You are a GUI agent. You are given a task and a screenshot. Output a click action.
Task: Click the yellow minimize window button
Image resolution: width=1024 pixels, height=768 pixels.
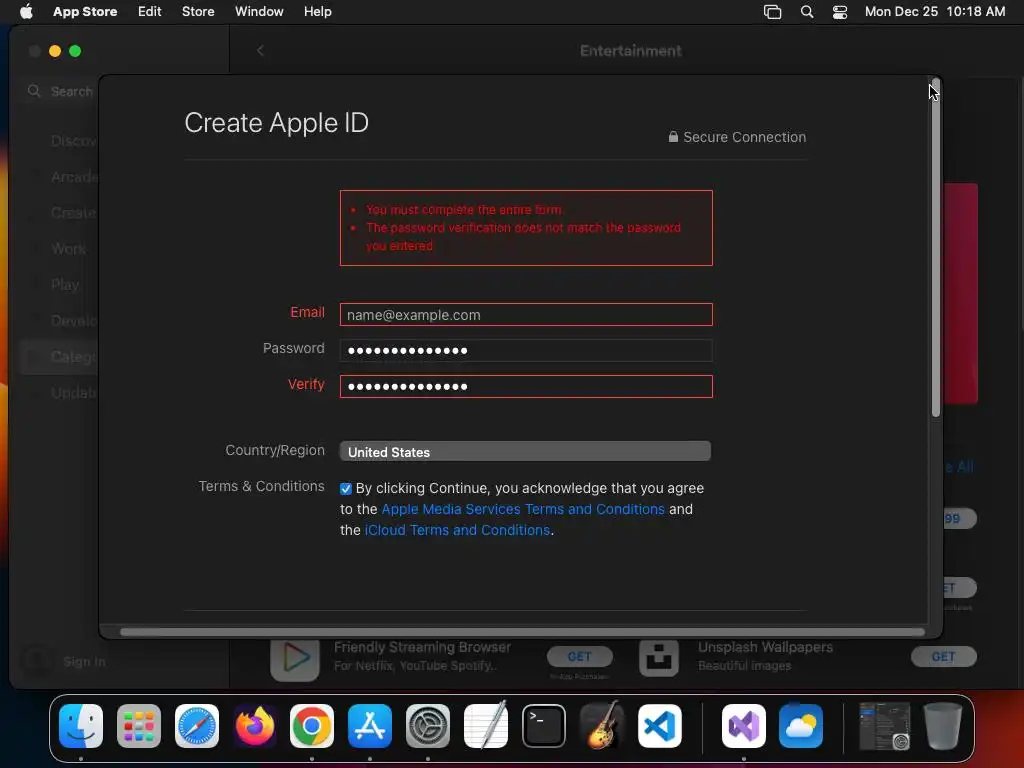55,51
